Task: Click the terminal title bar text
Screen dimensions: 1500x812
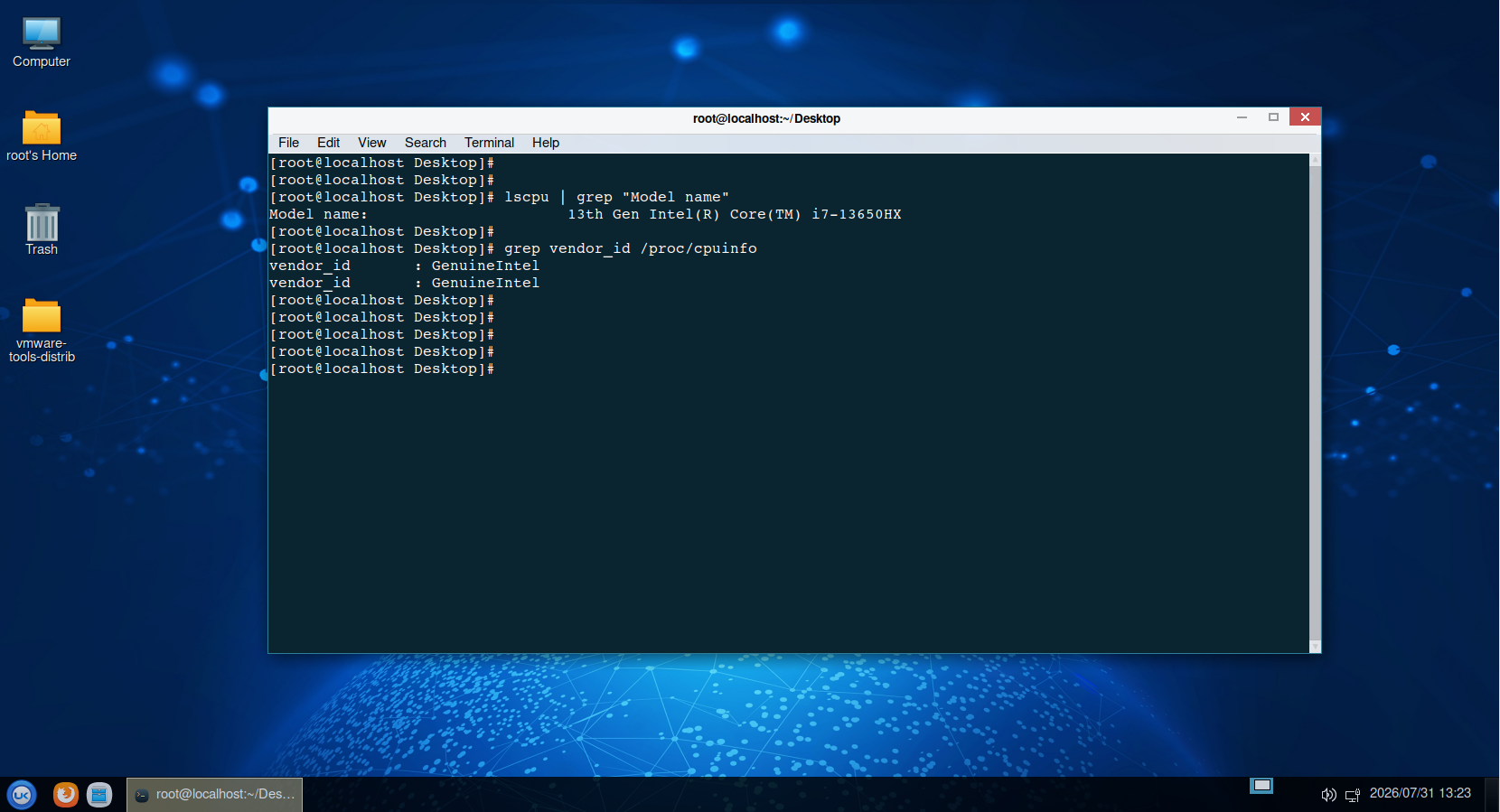Action: point(766,118)
